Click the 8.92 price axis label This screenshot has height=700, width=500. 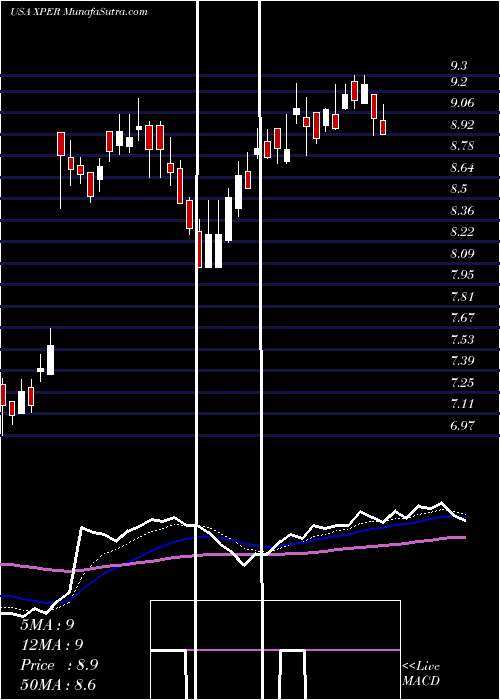pyautogui.click(x=462, y=125)
